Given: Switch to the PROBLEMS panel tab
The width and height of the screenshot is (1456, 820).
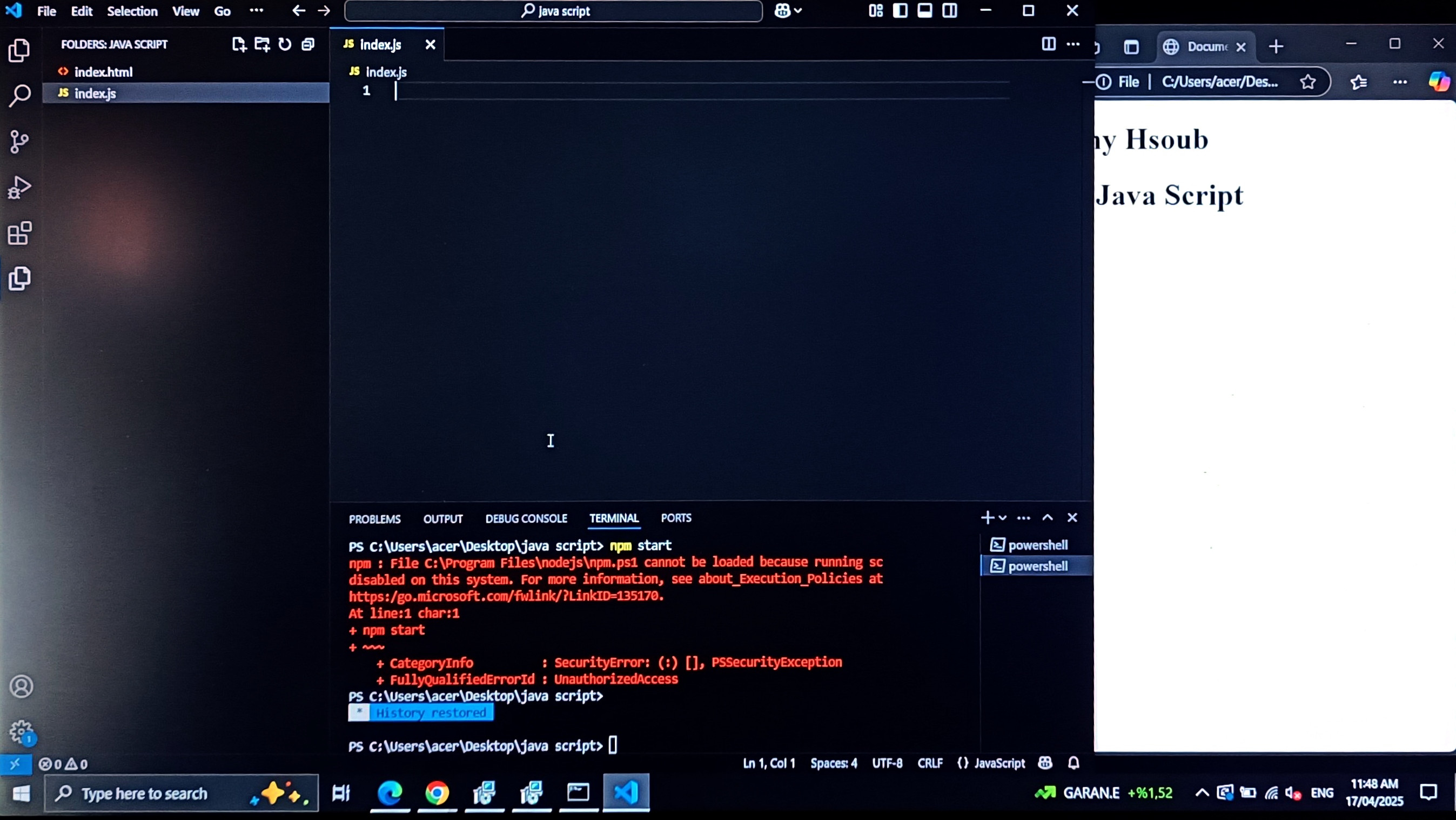Looking at the screenshot, I should tap(374, 519).
